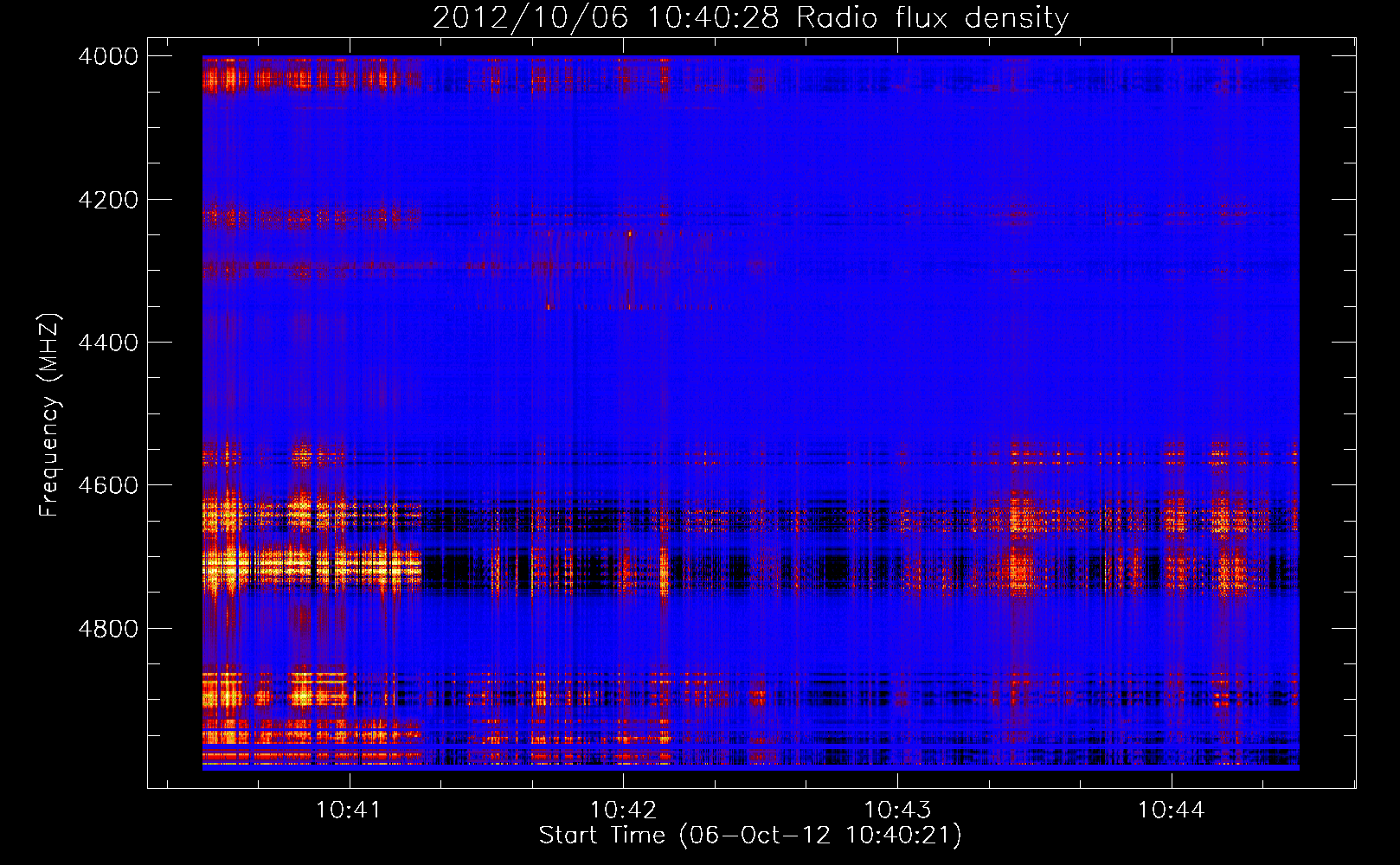Select the 4200 frequency axis label

(x=108, y=200)
